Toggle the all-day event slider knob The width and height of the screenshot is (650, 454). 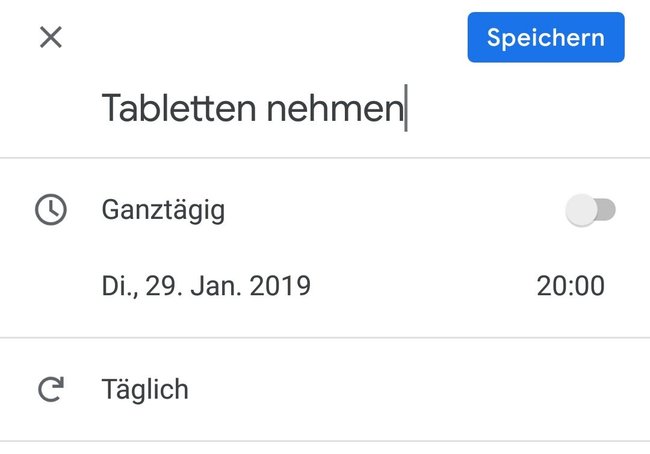pos(582,210)
